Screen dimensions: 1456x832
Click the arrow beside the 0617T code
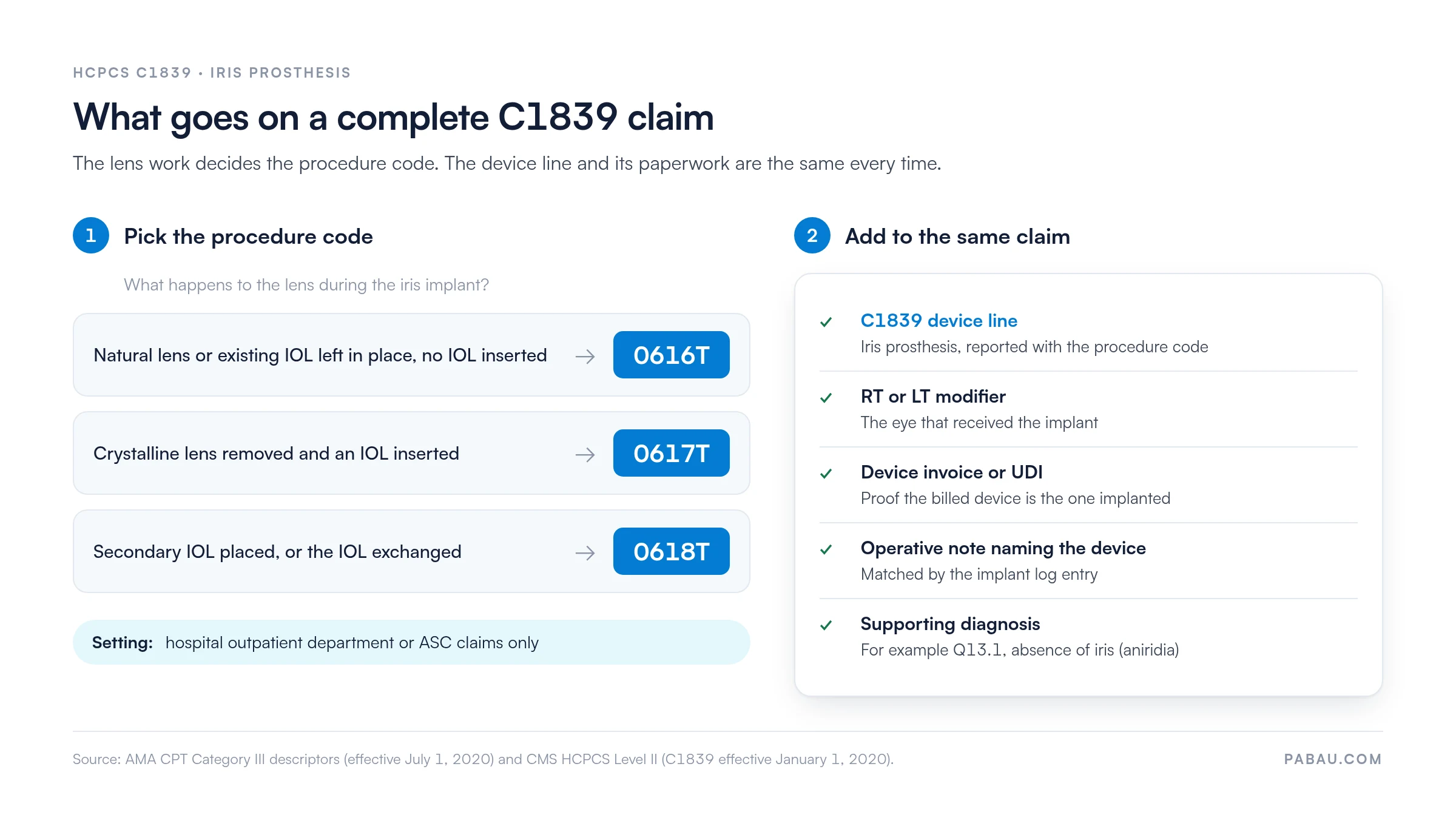[x=585, y=454]
